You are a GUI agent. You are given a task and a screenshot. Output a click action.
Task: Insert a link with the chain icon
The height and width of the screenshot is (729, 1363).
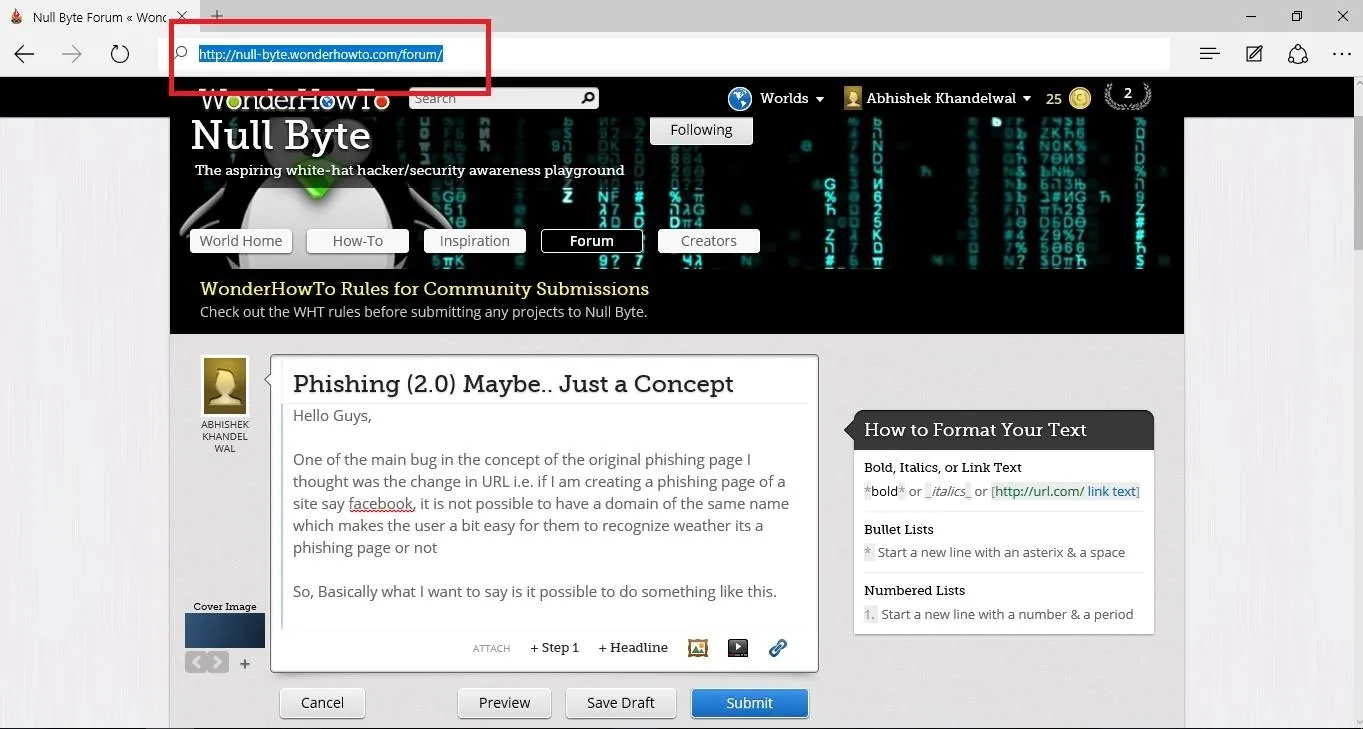[x=778, y=648]
